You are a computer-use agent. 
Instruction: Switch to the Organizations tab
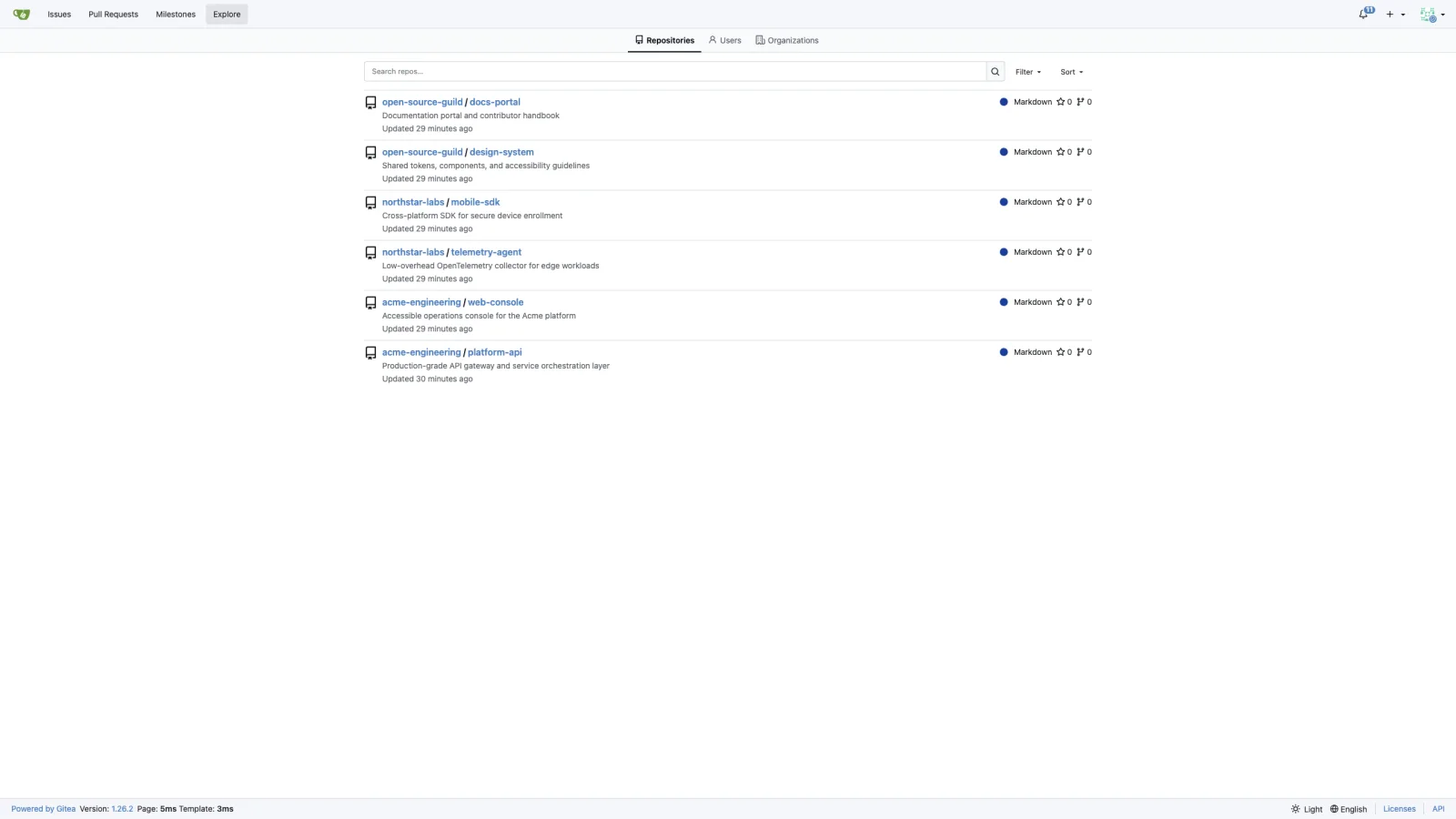[x=787, y=40]
